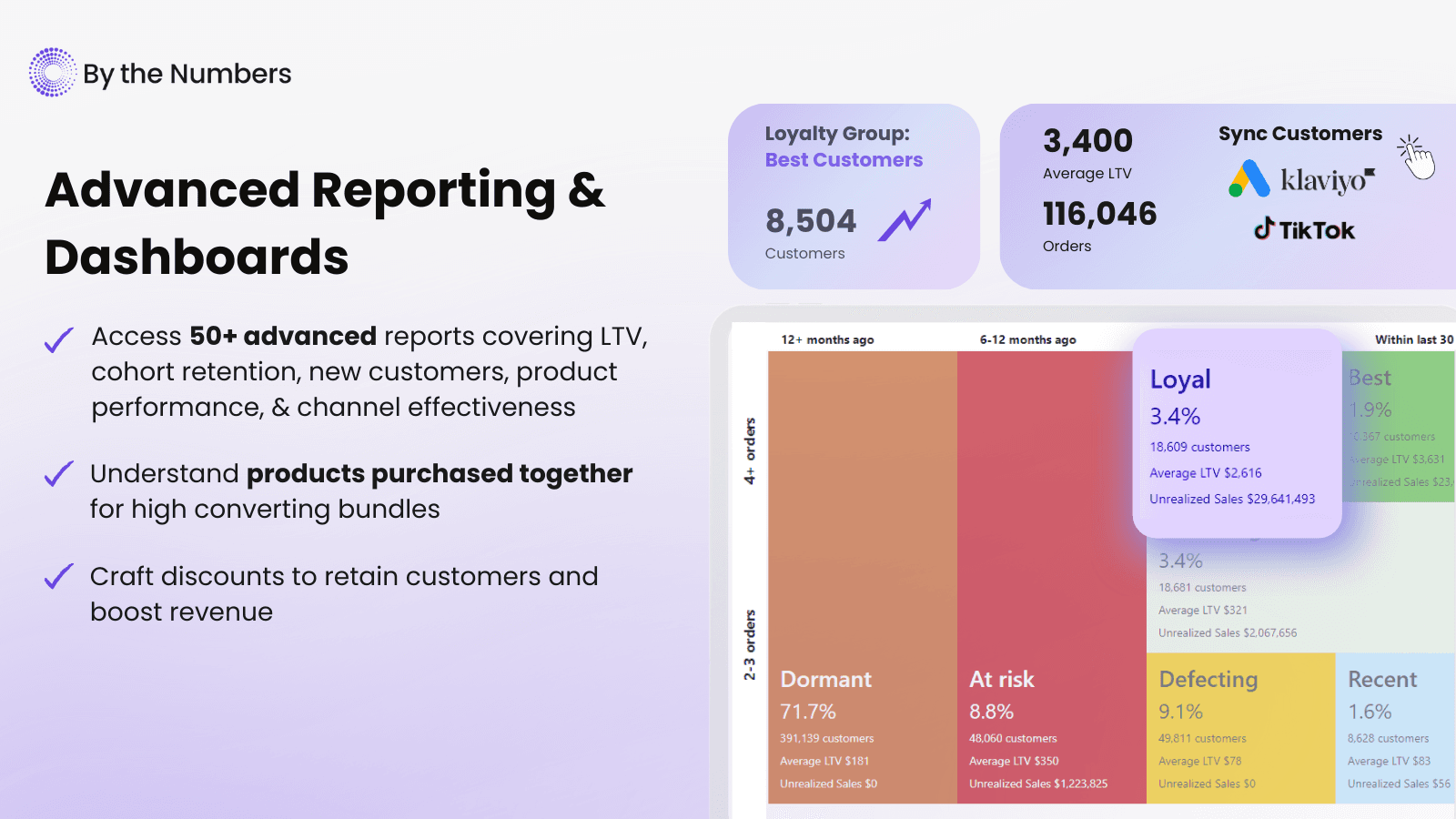
Task: Open the Best Customers loyalty group link
Action: (x=843, y=159)
